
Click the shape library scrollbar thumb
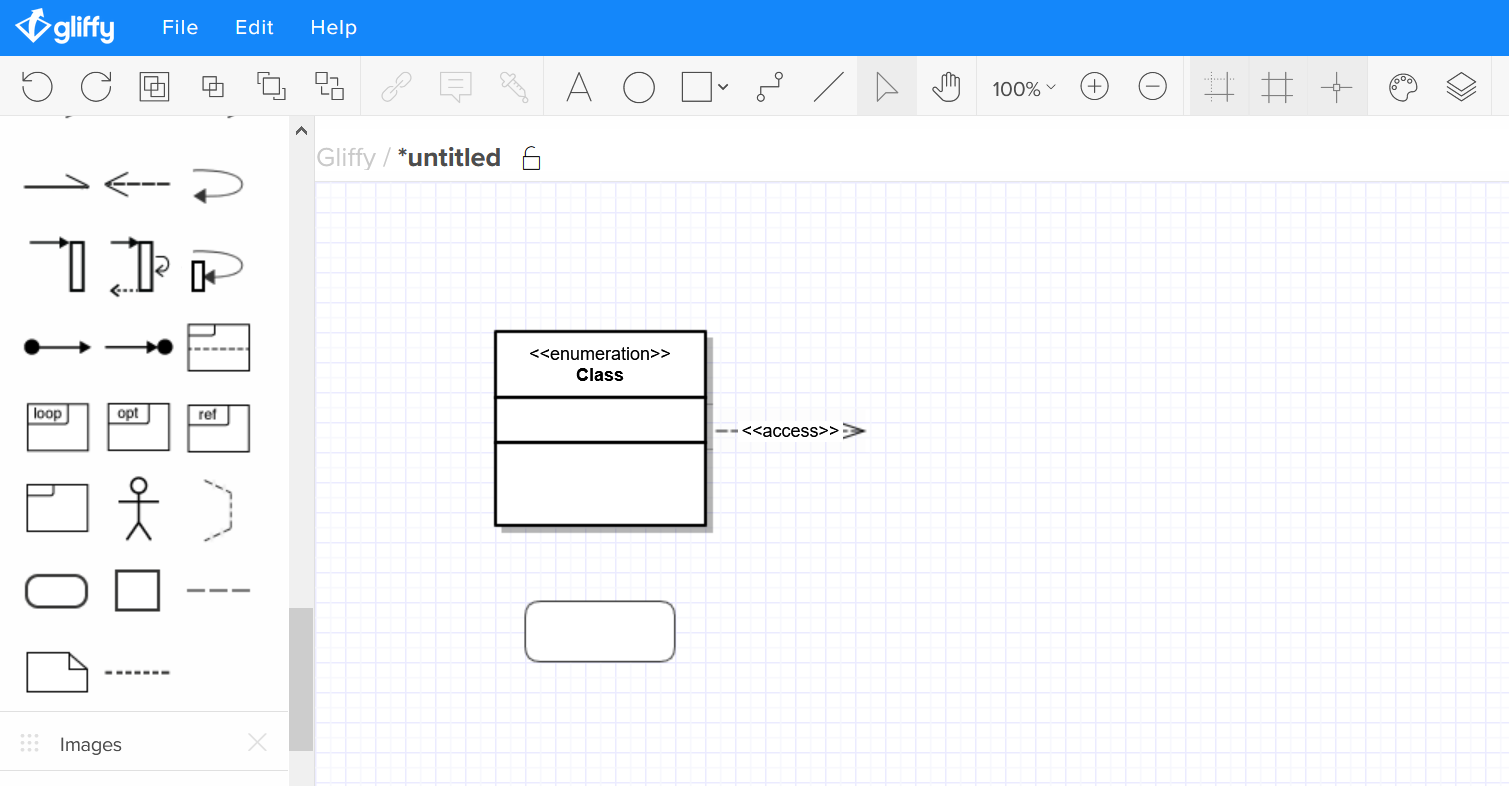(301, 679)
